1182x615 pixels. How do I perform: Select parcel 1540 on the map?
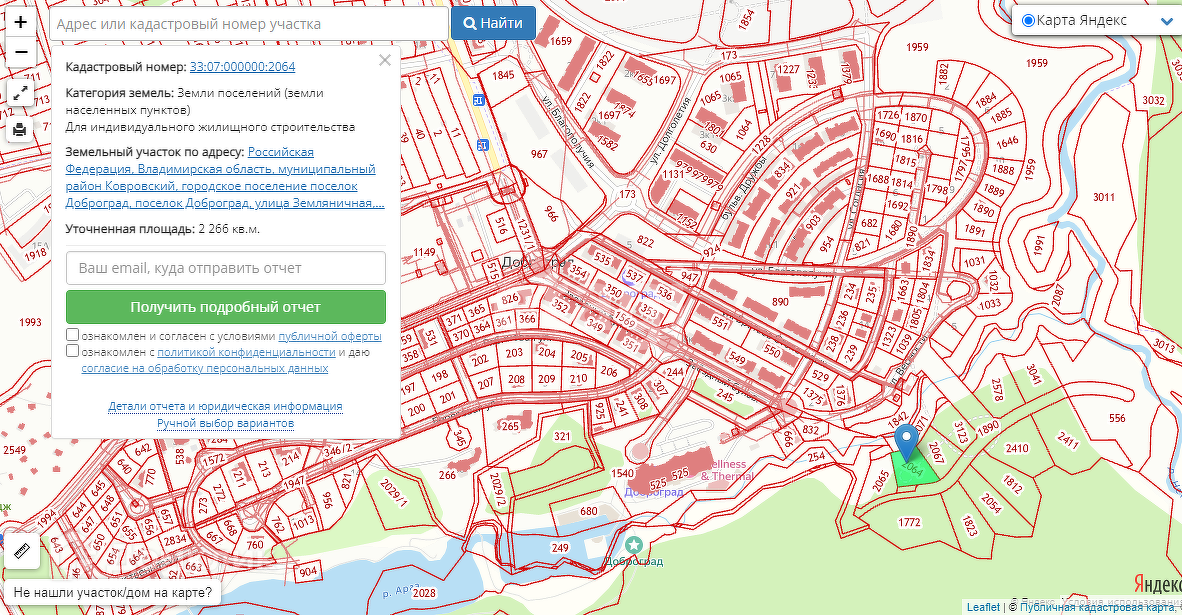click(x=622, y=473)
